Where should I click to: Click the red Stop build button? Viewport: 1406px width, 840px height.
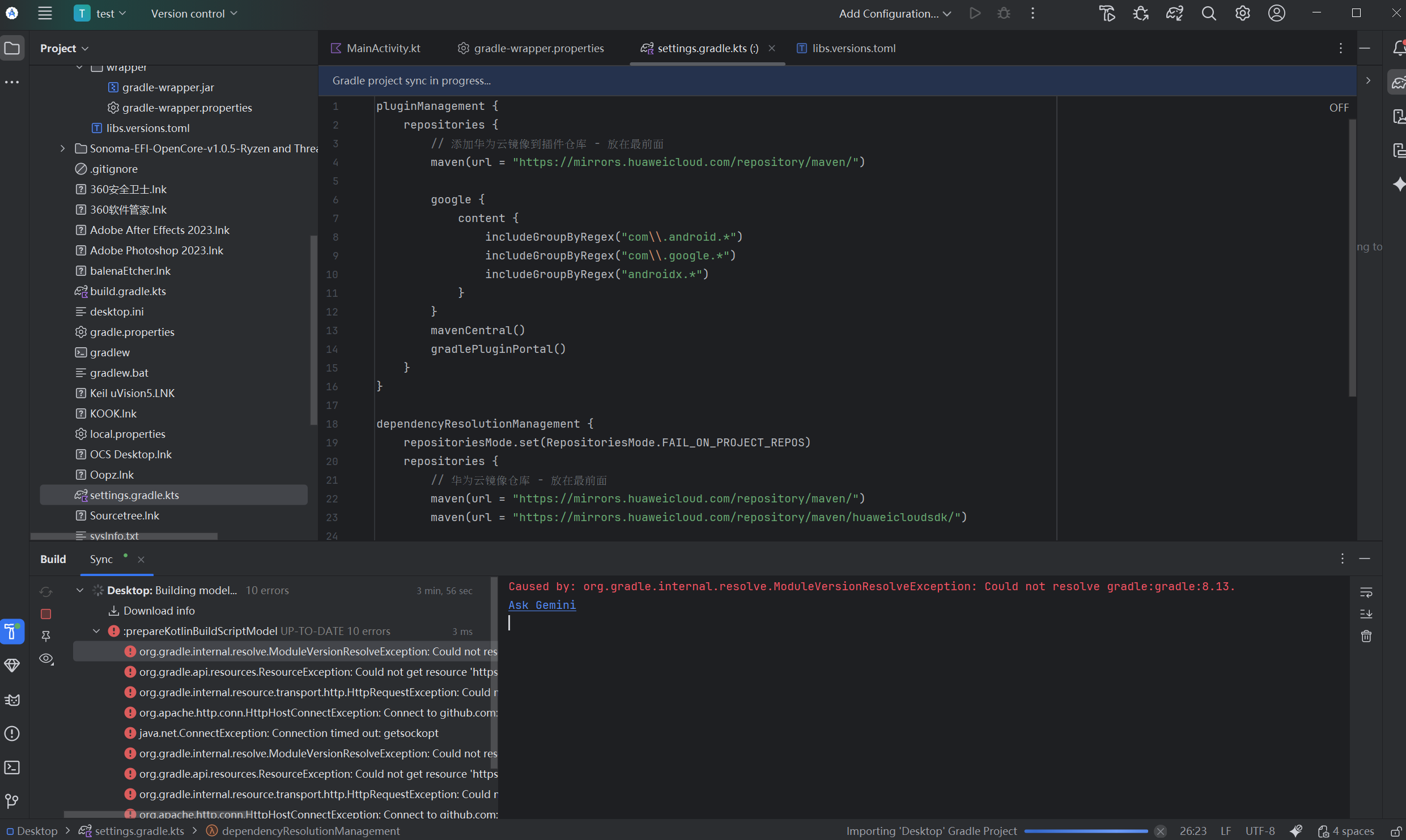46,614
